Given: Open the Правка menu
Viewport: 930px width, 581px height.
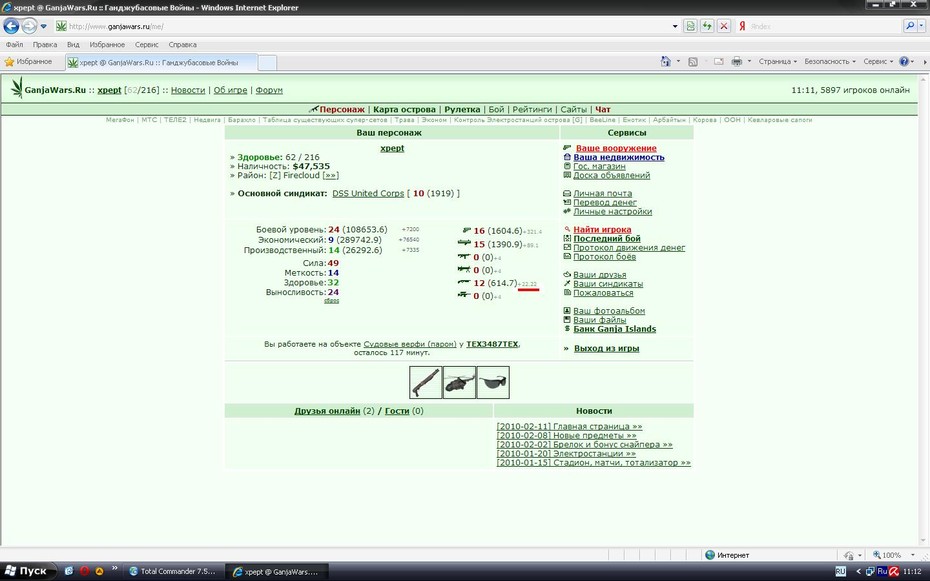Looking at the screenshot, I should click(x=45, y=44).
